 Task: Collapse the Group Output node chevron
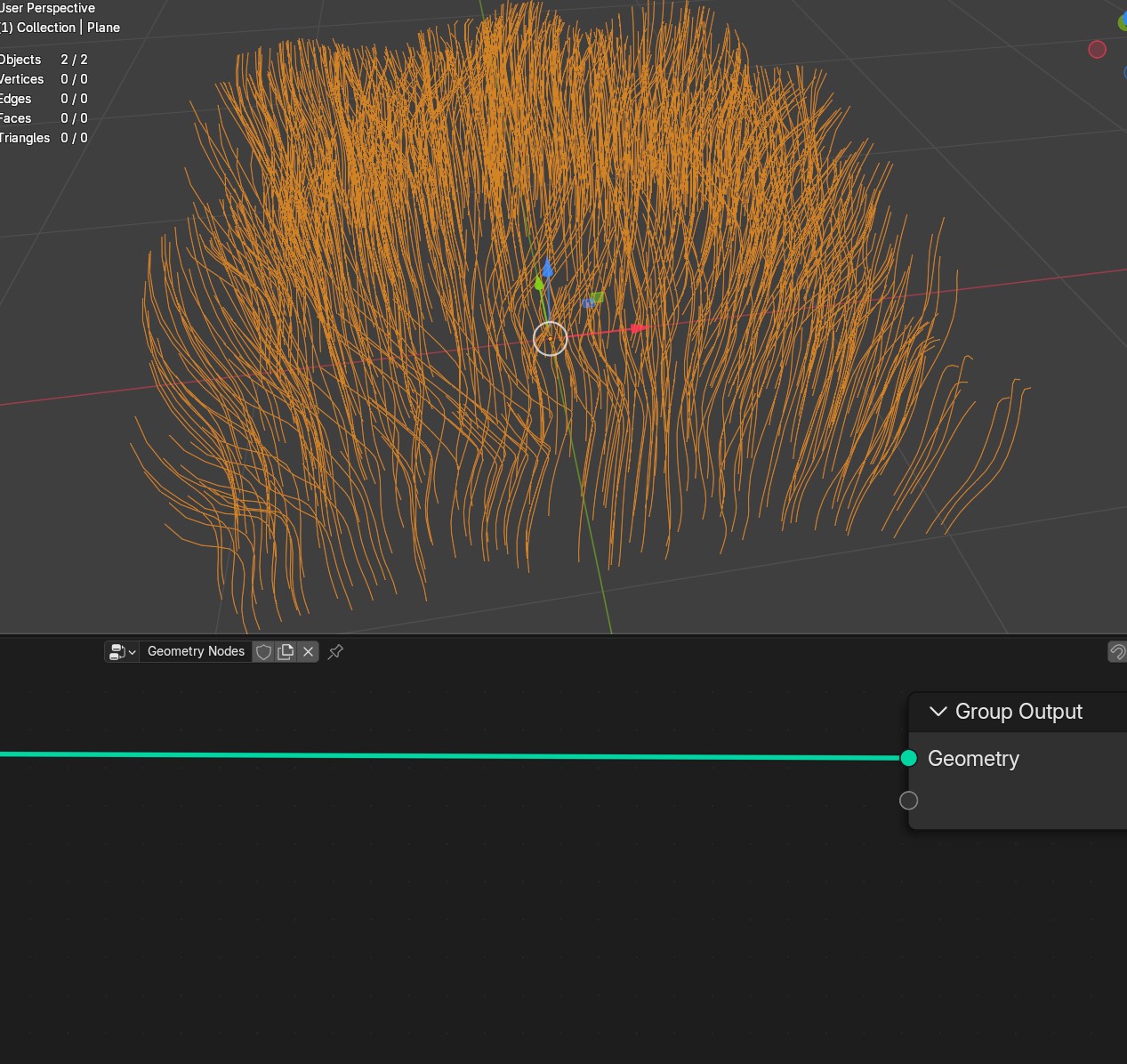coord(938,712)
